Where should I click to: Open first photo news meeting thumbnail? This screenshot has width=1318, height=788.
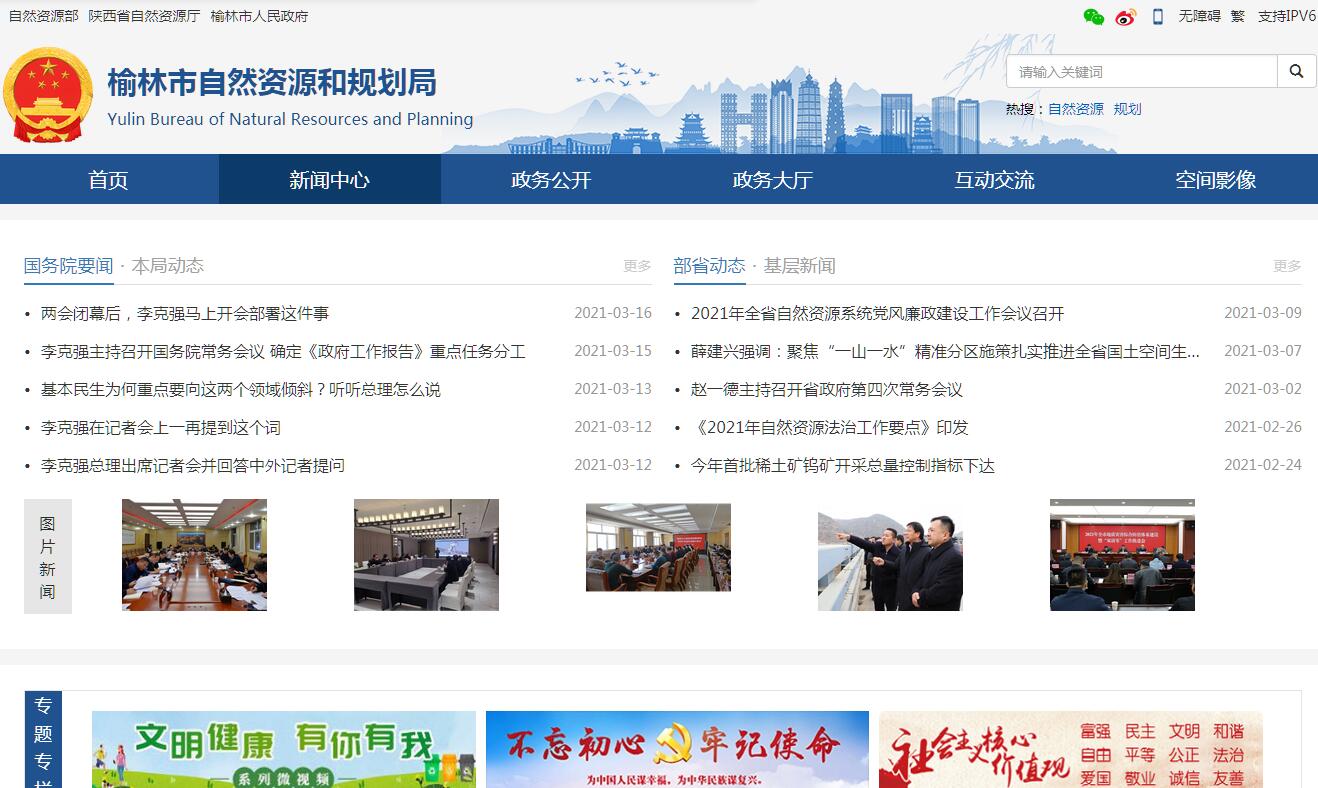point(194,555)
